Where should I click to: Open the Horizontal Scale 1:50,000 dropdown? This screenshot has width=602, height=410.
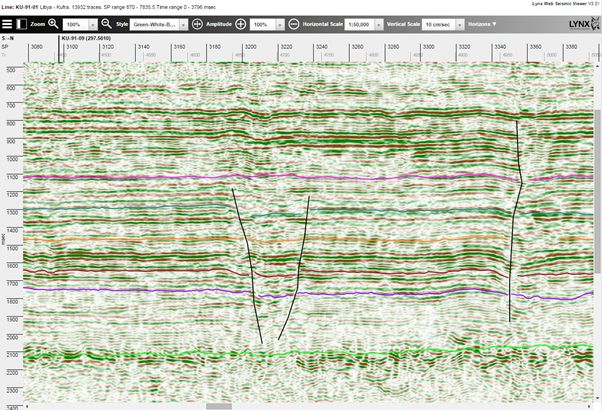(364, 24)
